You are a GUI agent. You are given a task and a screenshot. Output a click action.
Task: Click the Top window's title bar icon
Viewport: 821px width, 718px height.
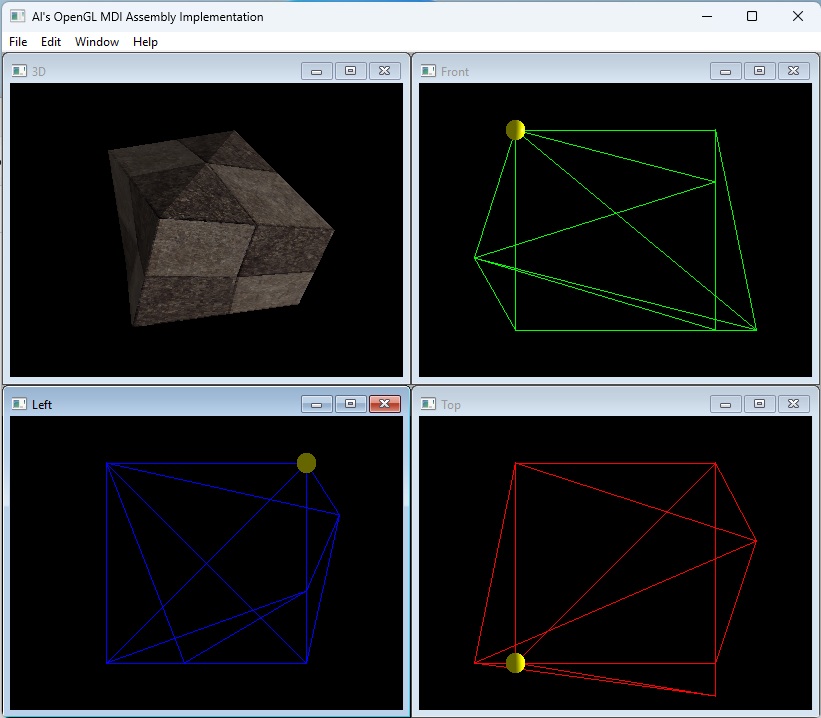[x=428, y=404]
